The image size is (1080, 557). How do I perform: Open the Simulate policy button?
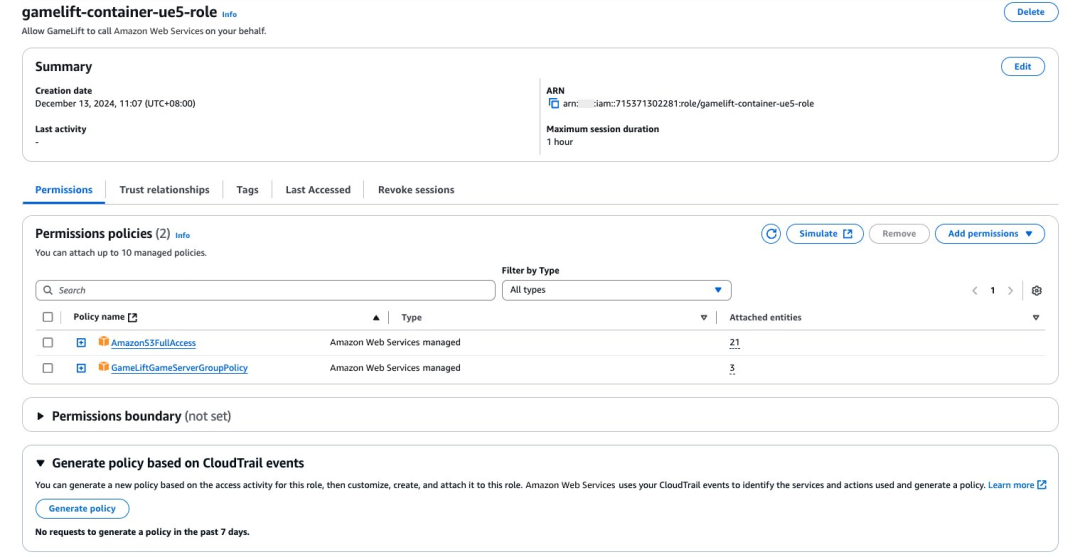click(825, 234)
